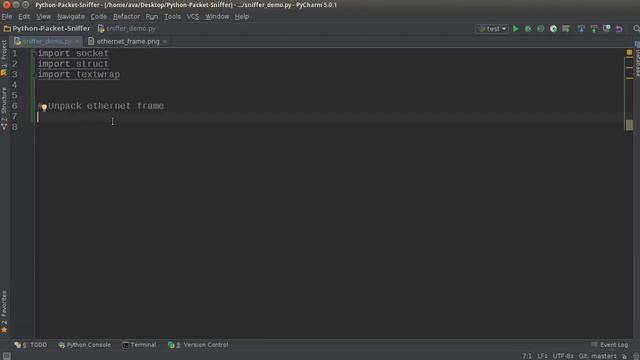Screen dimensions: 640x360
Task: Click the lock read-only status icon
Action: [x=624, y=356]
